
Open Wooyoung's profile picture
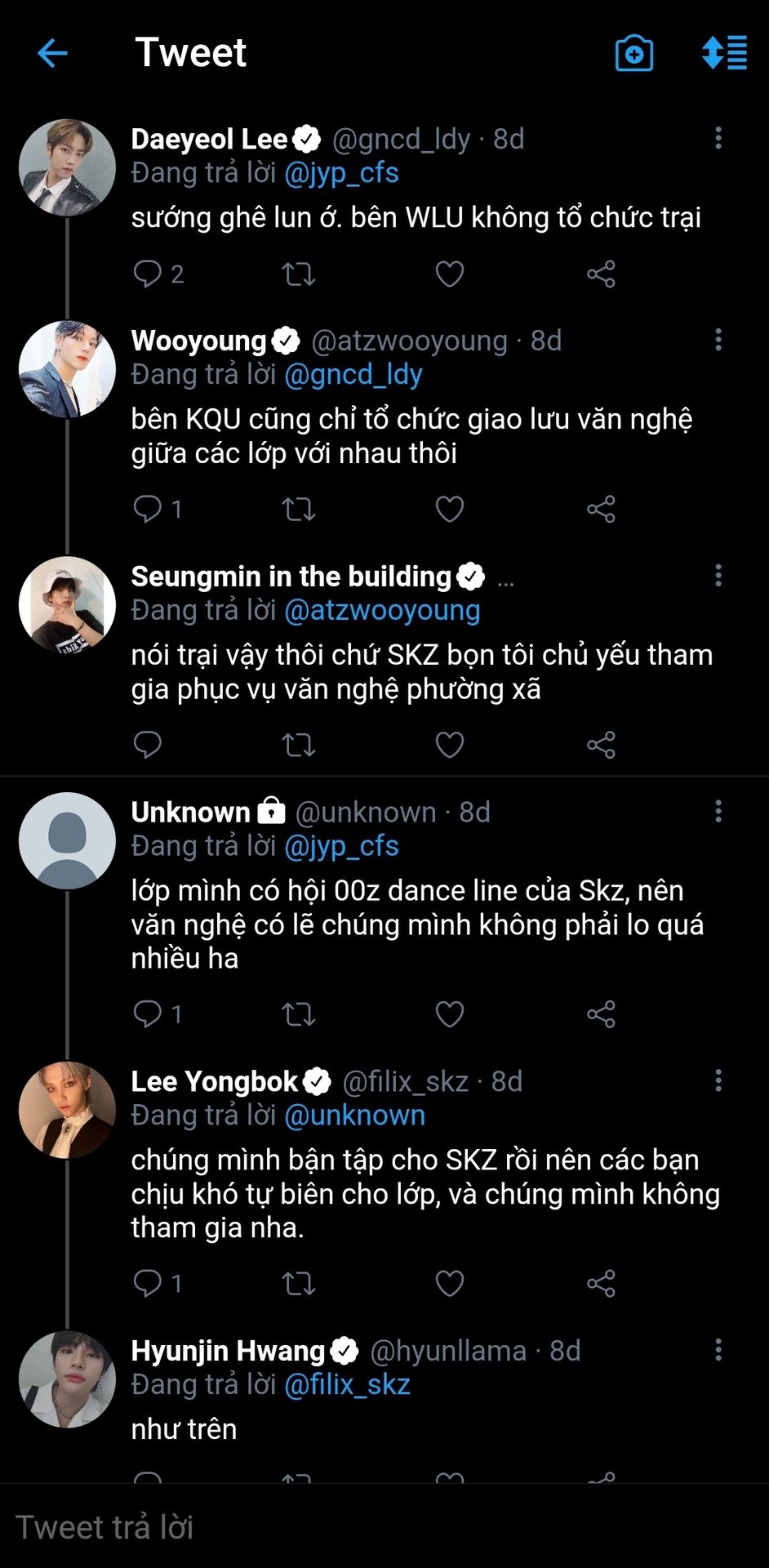(x=67, y=369)
